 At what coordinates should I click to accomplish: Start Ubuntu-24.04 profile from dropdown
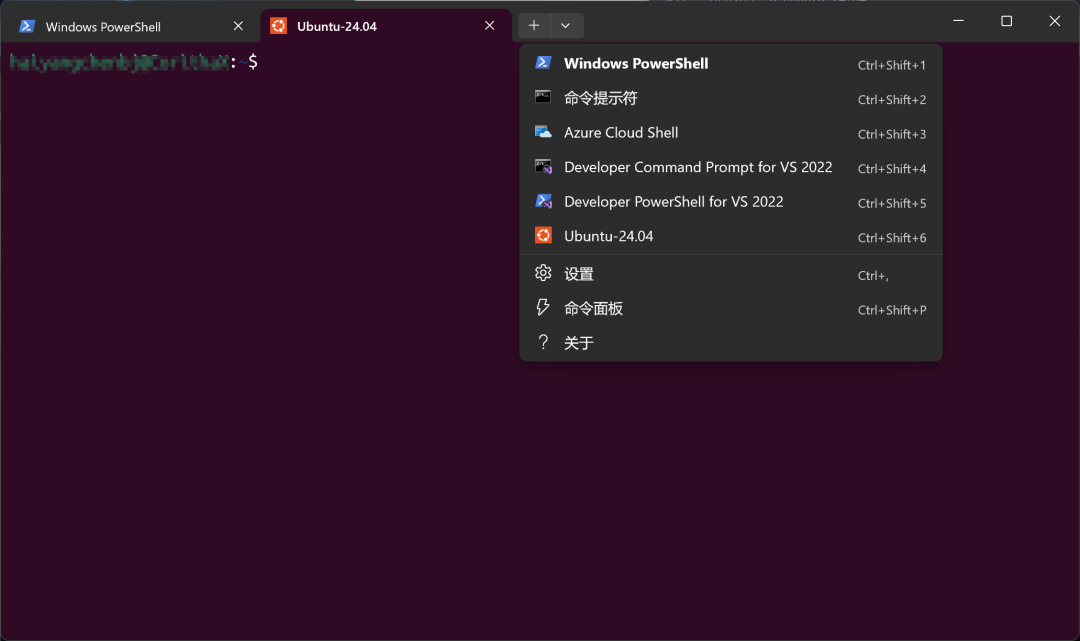[x=731, y=236]
